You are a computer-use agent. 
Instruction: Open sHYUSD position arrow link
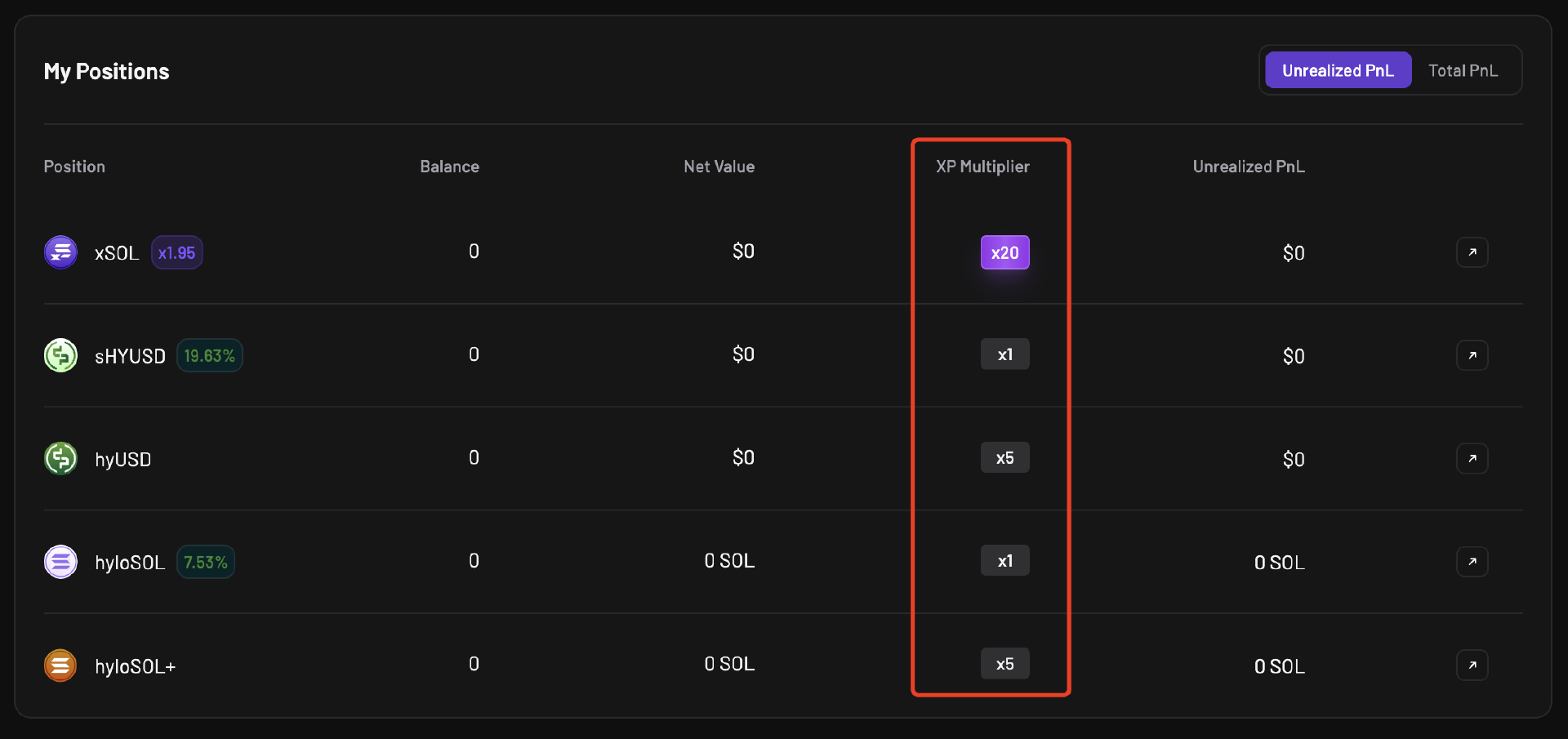pyautogui.click(x=1472, y=355)
